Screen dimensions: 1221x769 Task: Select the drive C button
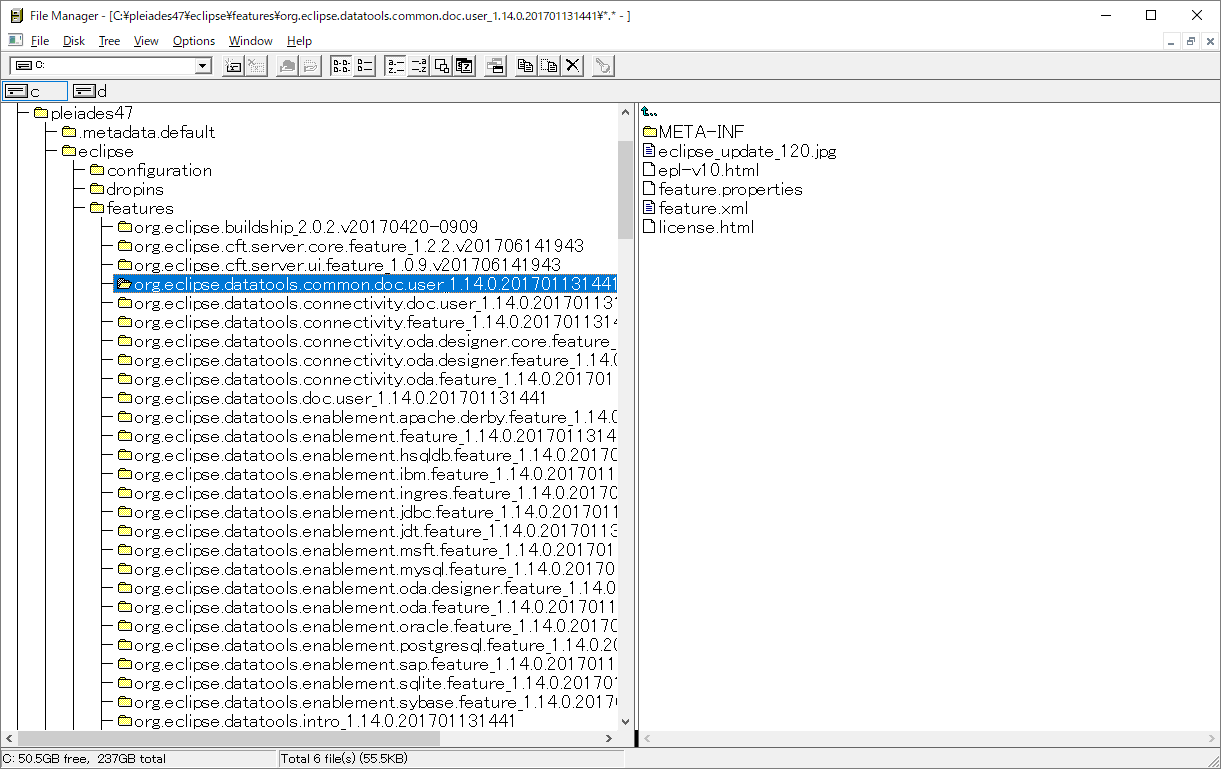click(x=35, y=90)
